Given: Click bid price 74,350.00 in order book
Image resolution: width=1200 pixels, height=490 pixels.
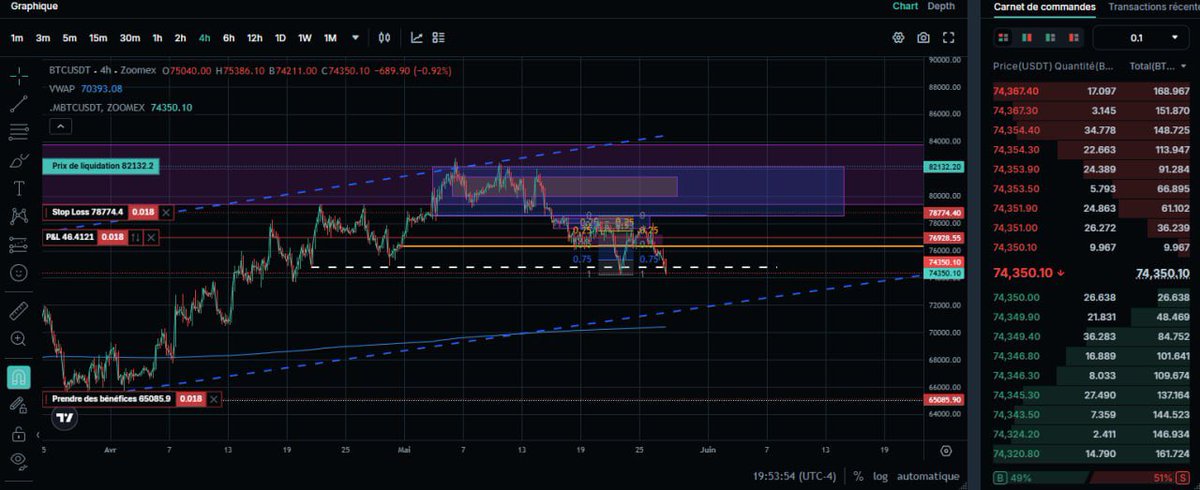Looking at the screenshot, I should tap(1015, 297).
